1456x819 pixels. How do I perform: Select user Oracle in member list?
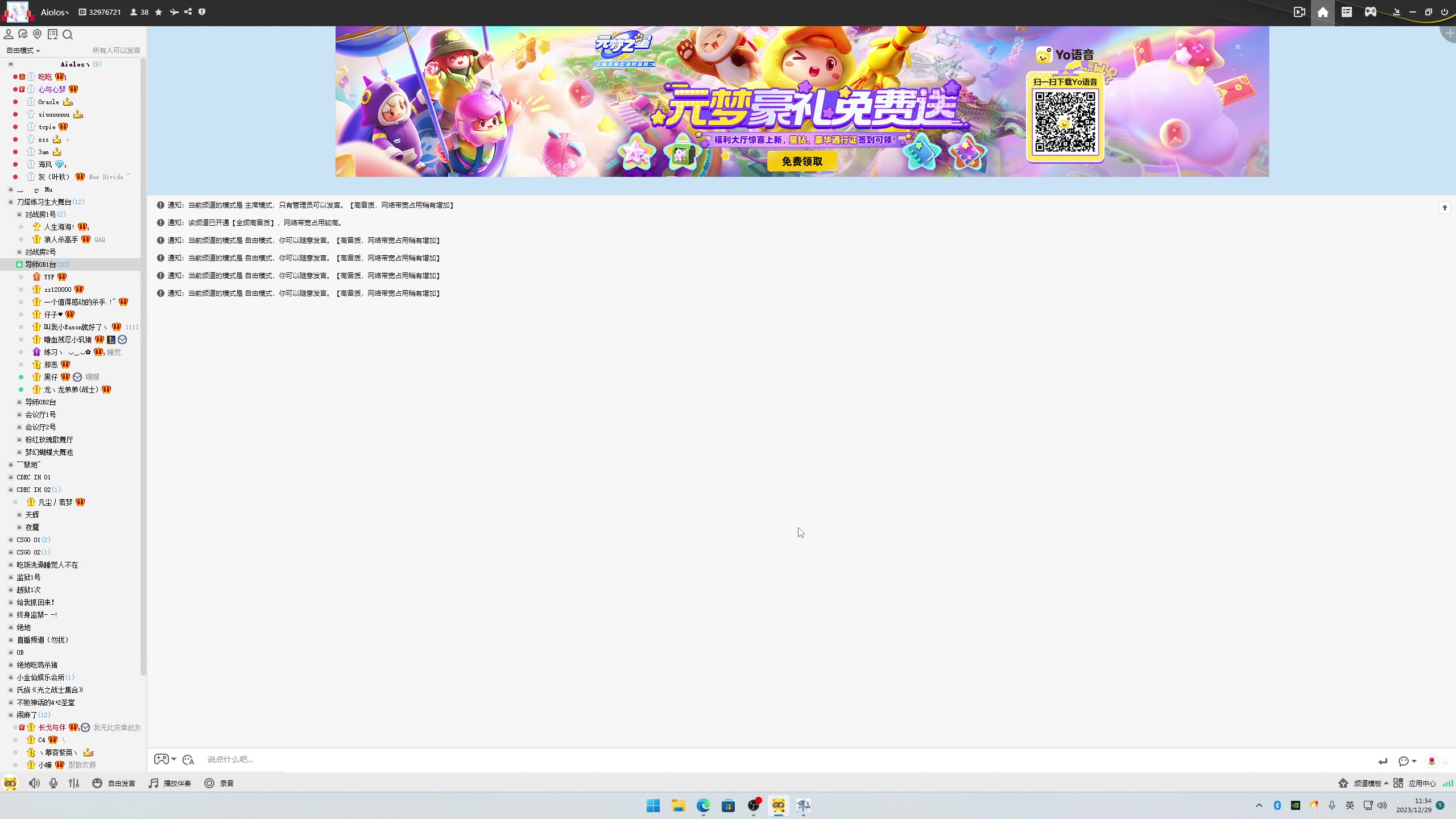tap(48, 102)
